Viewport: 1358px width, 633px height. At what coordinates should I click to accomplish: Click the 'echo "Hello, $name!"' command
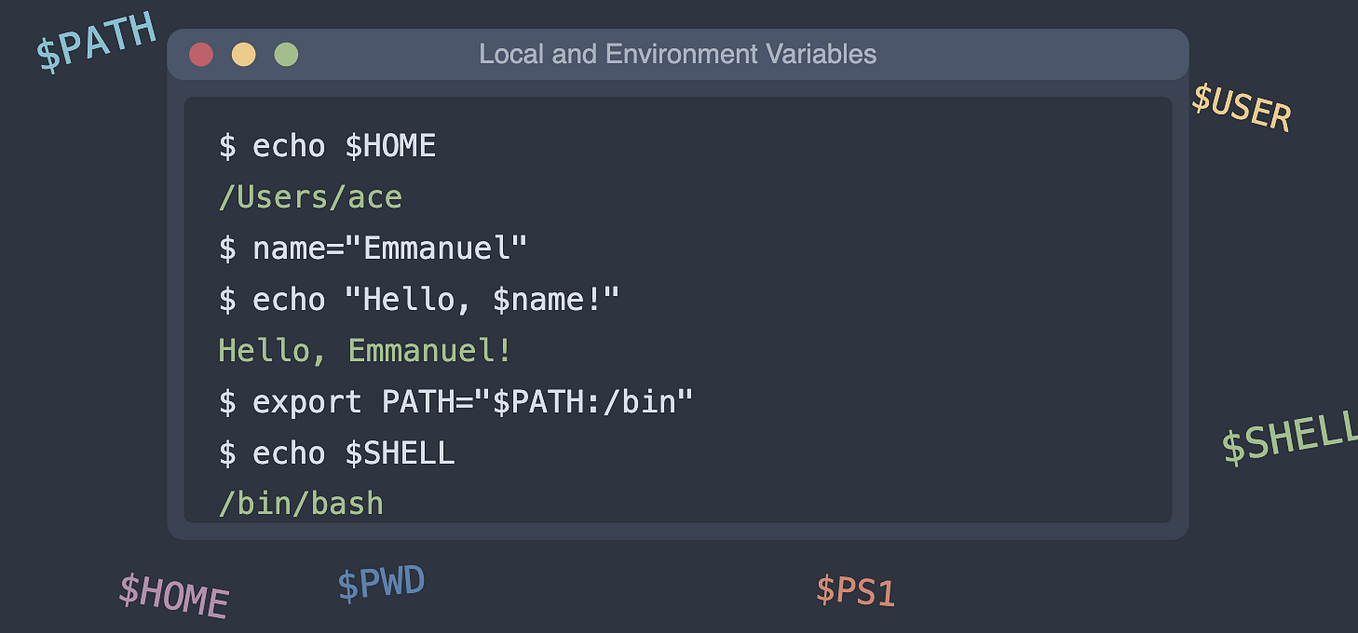click(x=420, y=299)
